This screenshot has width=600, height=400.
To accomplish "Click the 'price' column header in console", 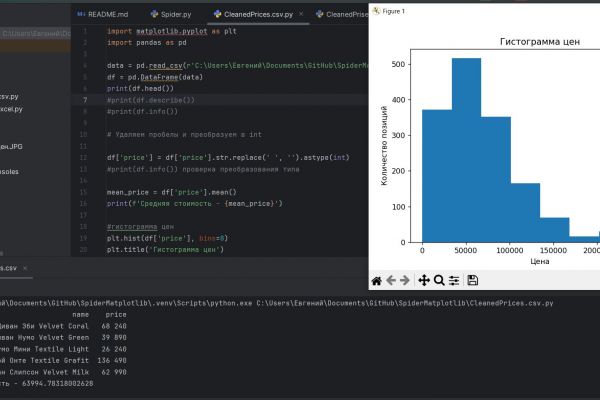I will [116, 315].
